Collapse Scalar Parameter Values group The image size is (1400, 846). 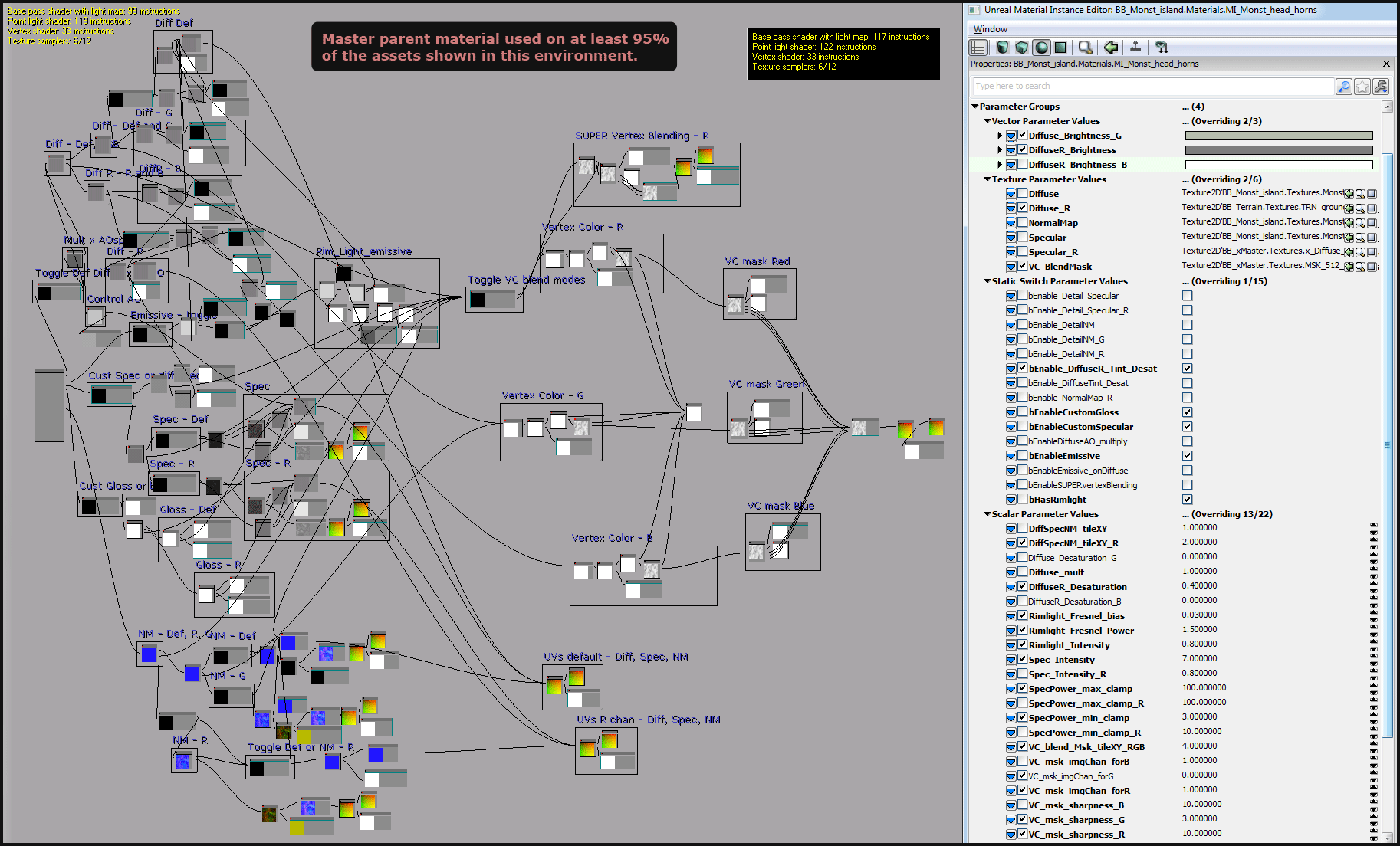988,514
